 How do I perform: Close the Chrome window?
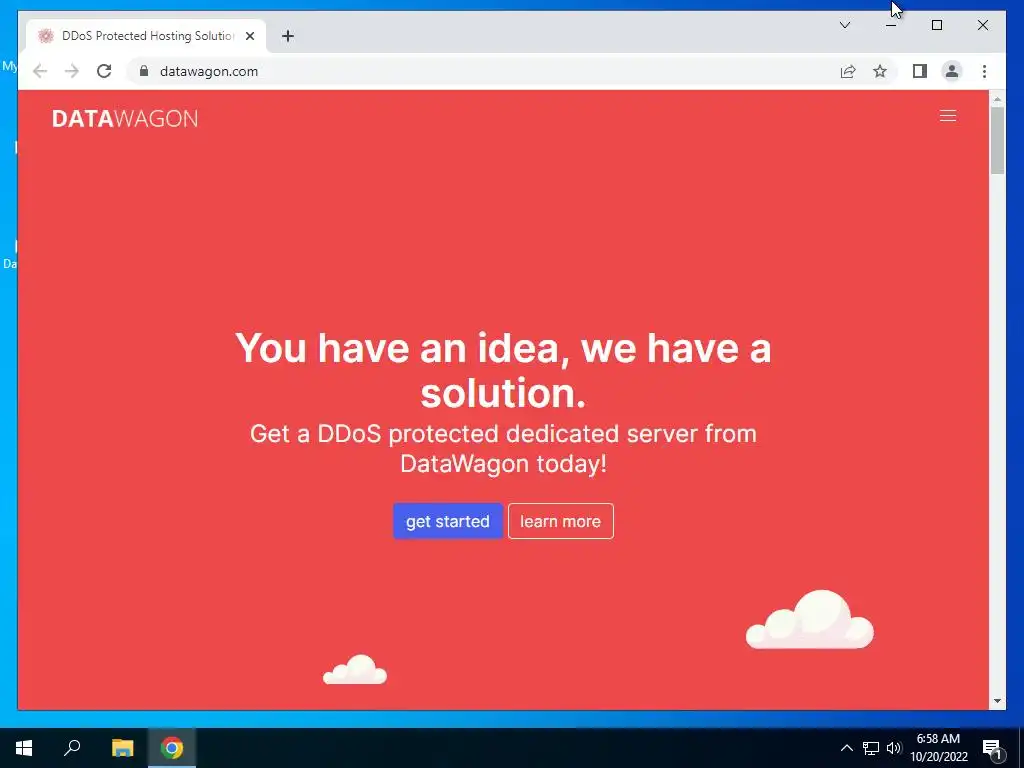click(x=982, y=25)
